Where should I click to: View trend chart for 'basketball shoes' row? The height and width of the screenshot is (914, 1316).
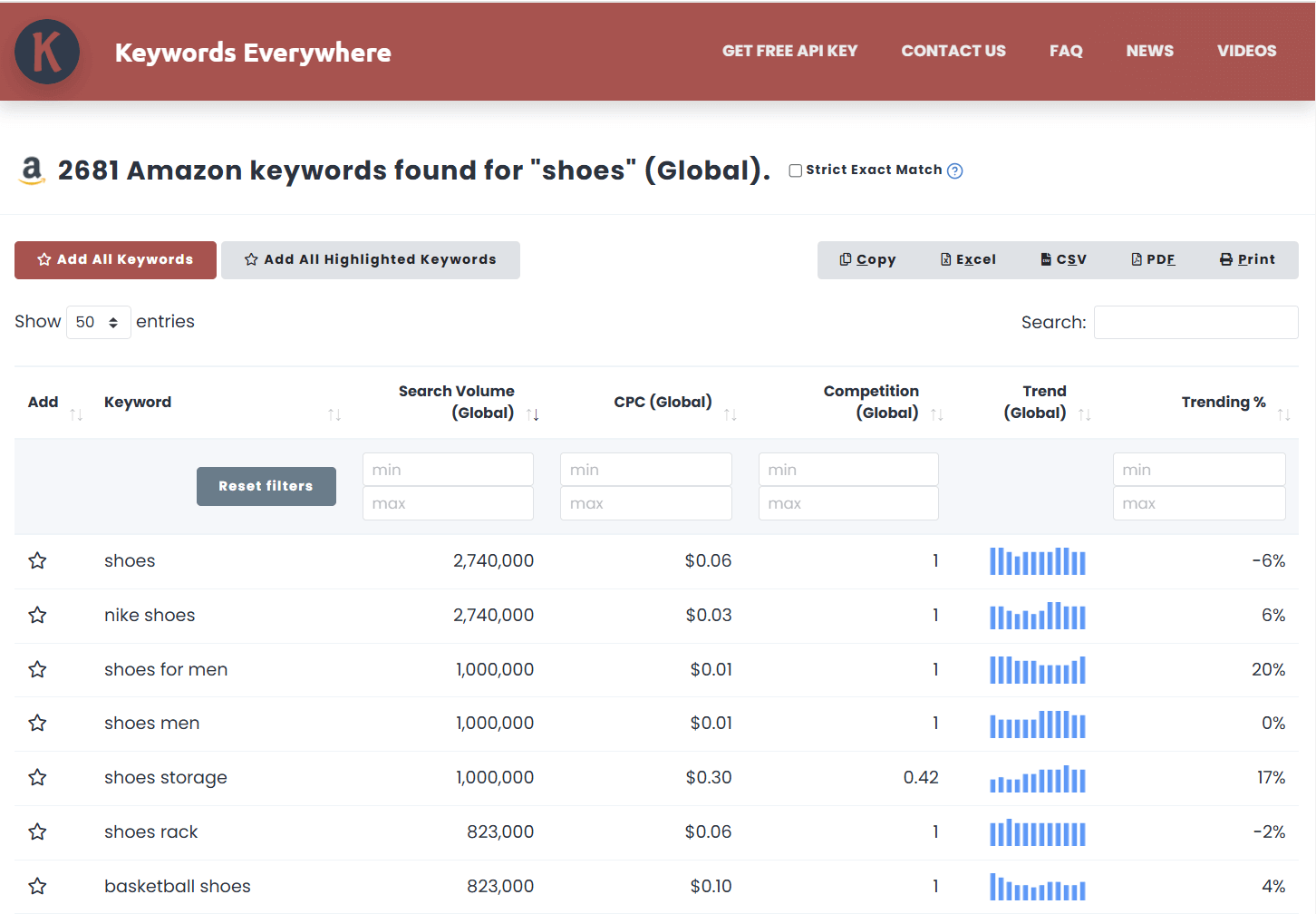point(1038,887)
